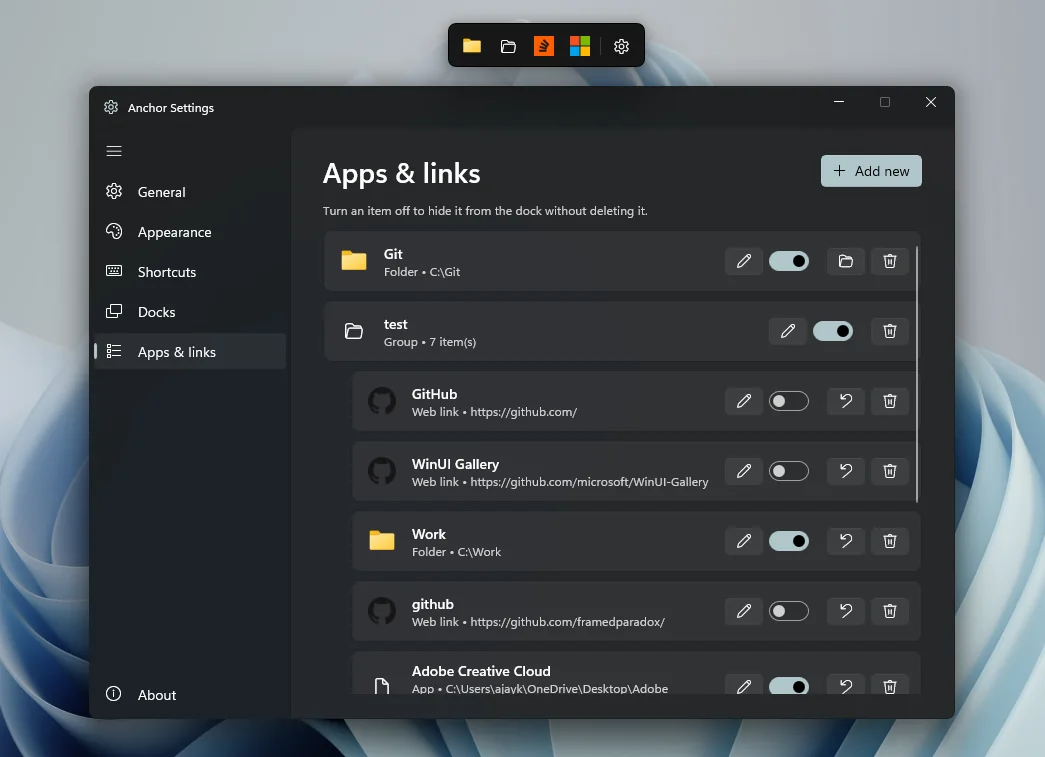Open folder location for Git entry
The width and height of the screenshot is (1045, 757).
846,261
